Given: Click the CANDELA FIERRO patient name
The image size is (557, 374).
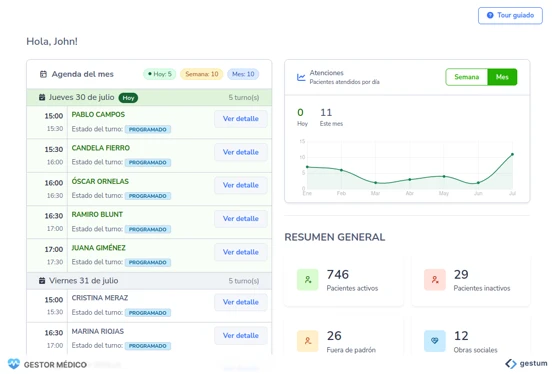Looking at the screenshot, I should tap(101, 148).
